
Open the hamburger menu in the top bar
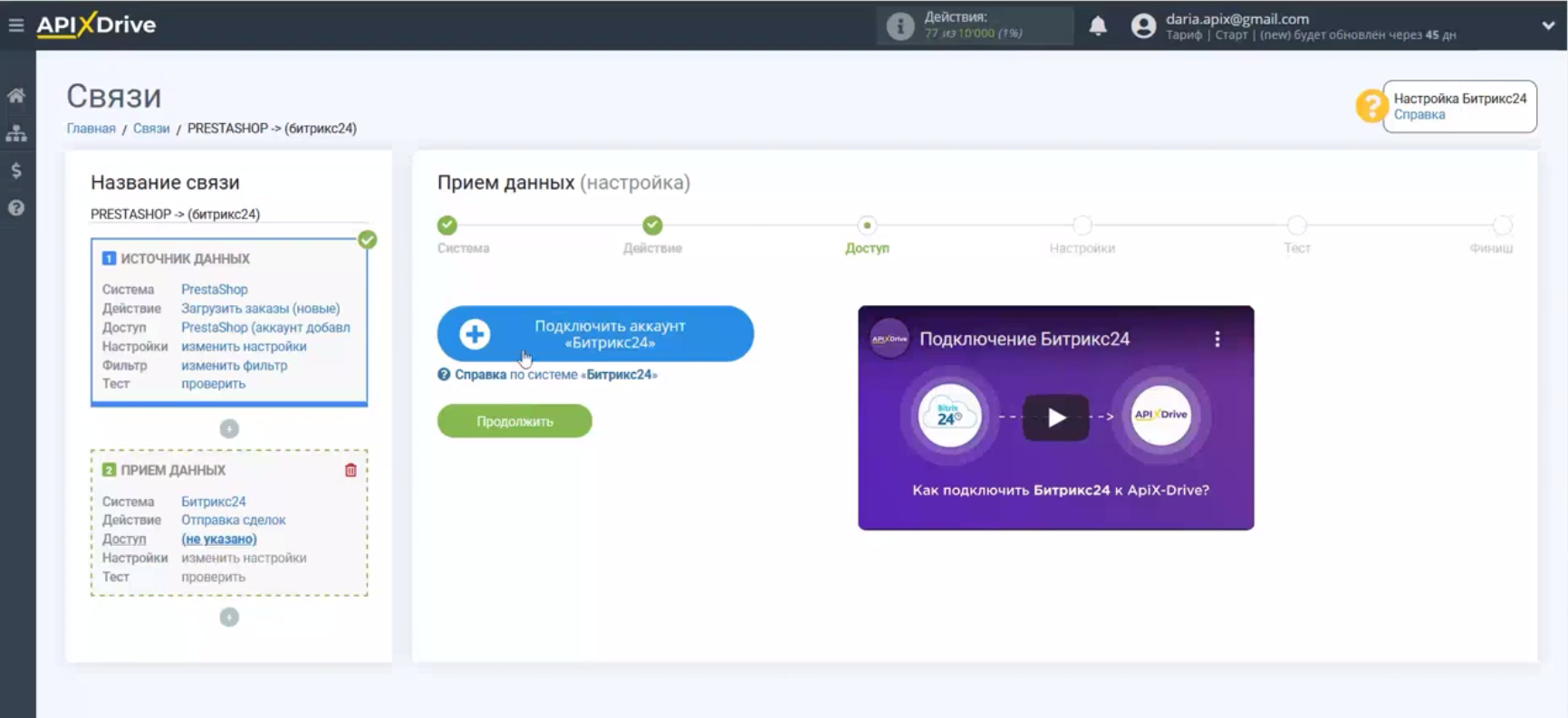(16, 25)
